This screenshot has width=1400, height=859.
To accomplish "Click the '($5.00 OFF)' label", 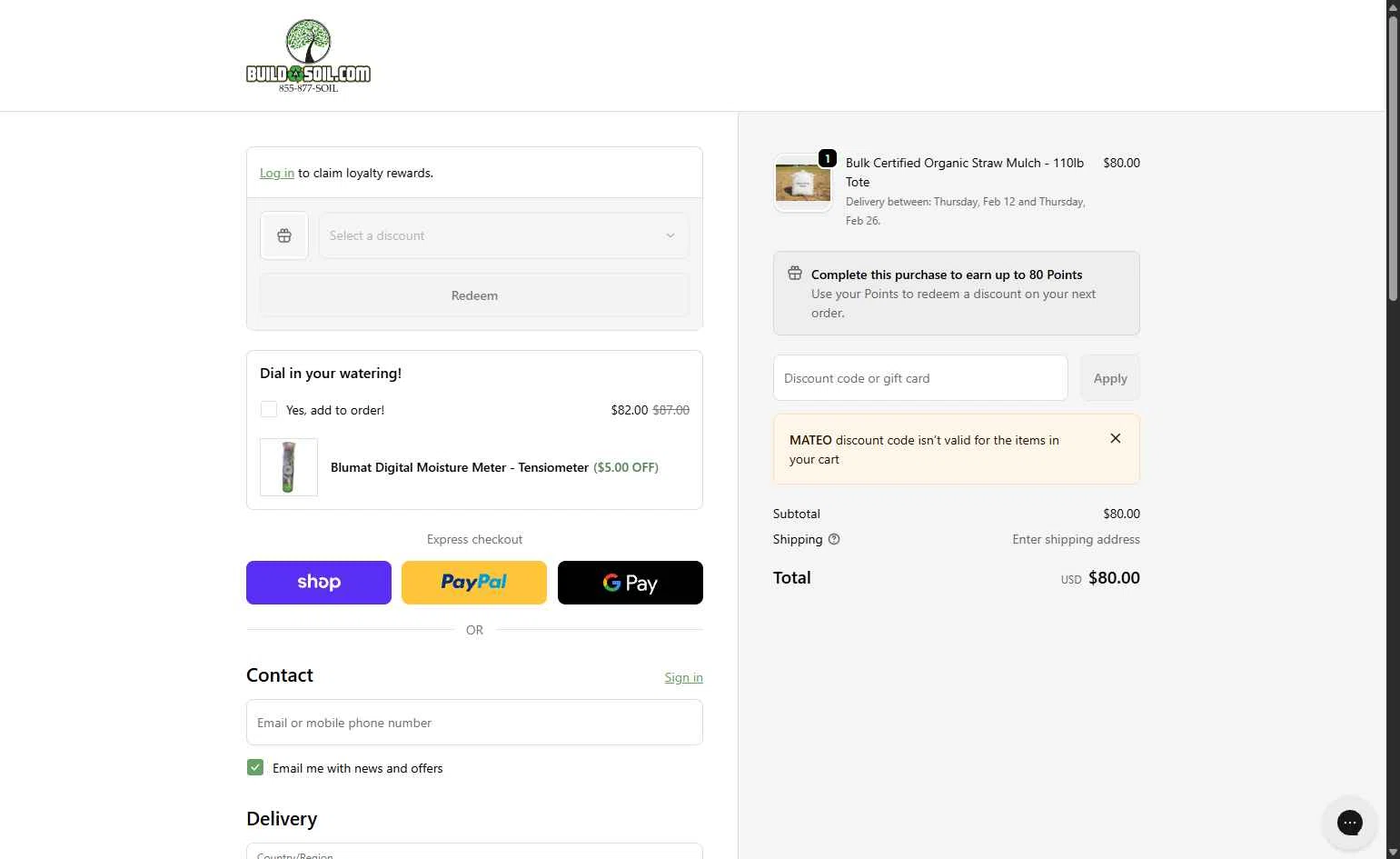I will 626,467.
